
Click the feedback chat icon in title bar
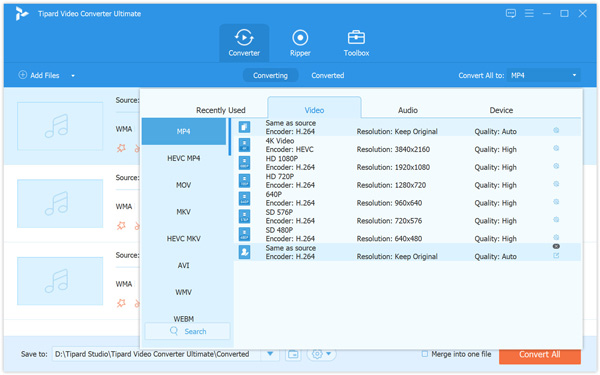(x=511, y=13)
